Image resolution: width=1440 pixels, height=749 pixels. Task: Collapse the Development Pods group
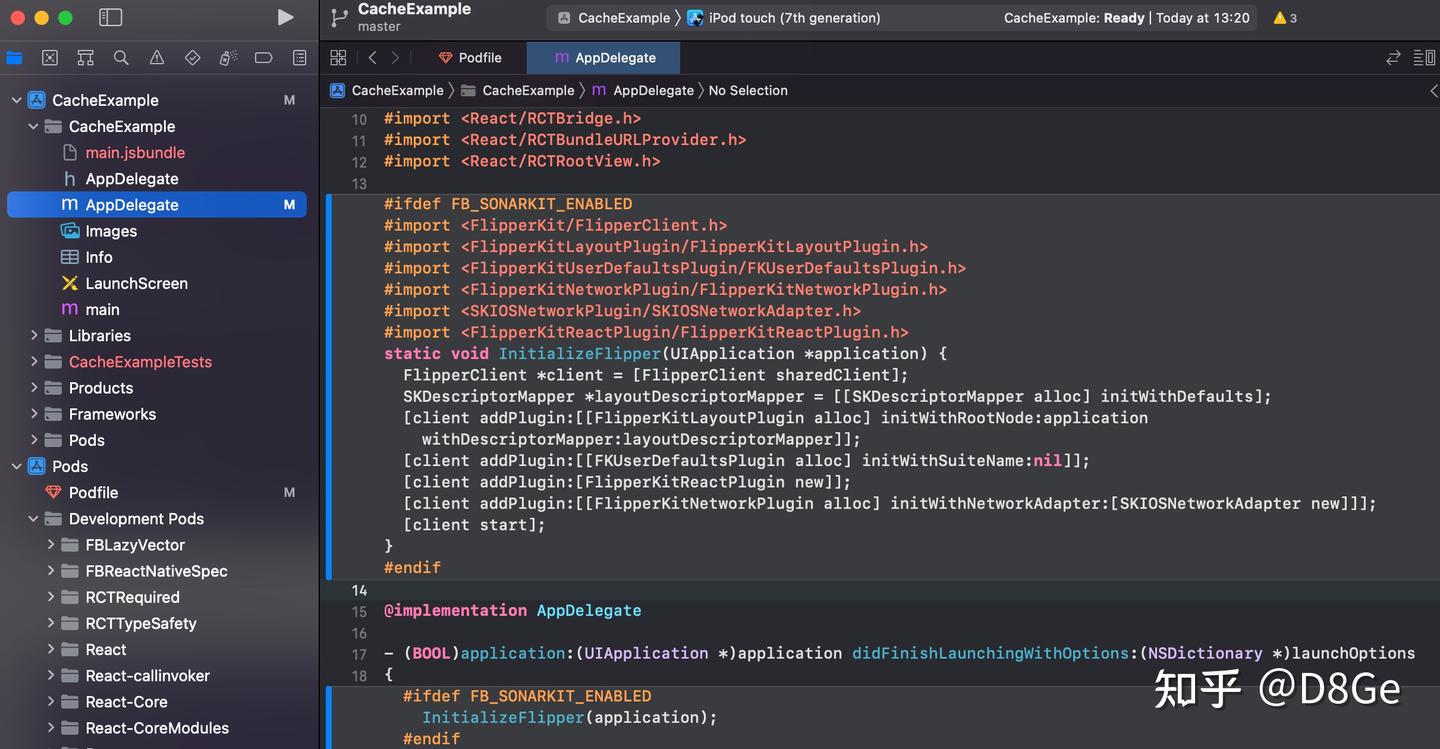tap(33, 519)
